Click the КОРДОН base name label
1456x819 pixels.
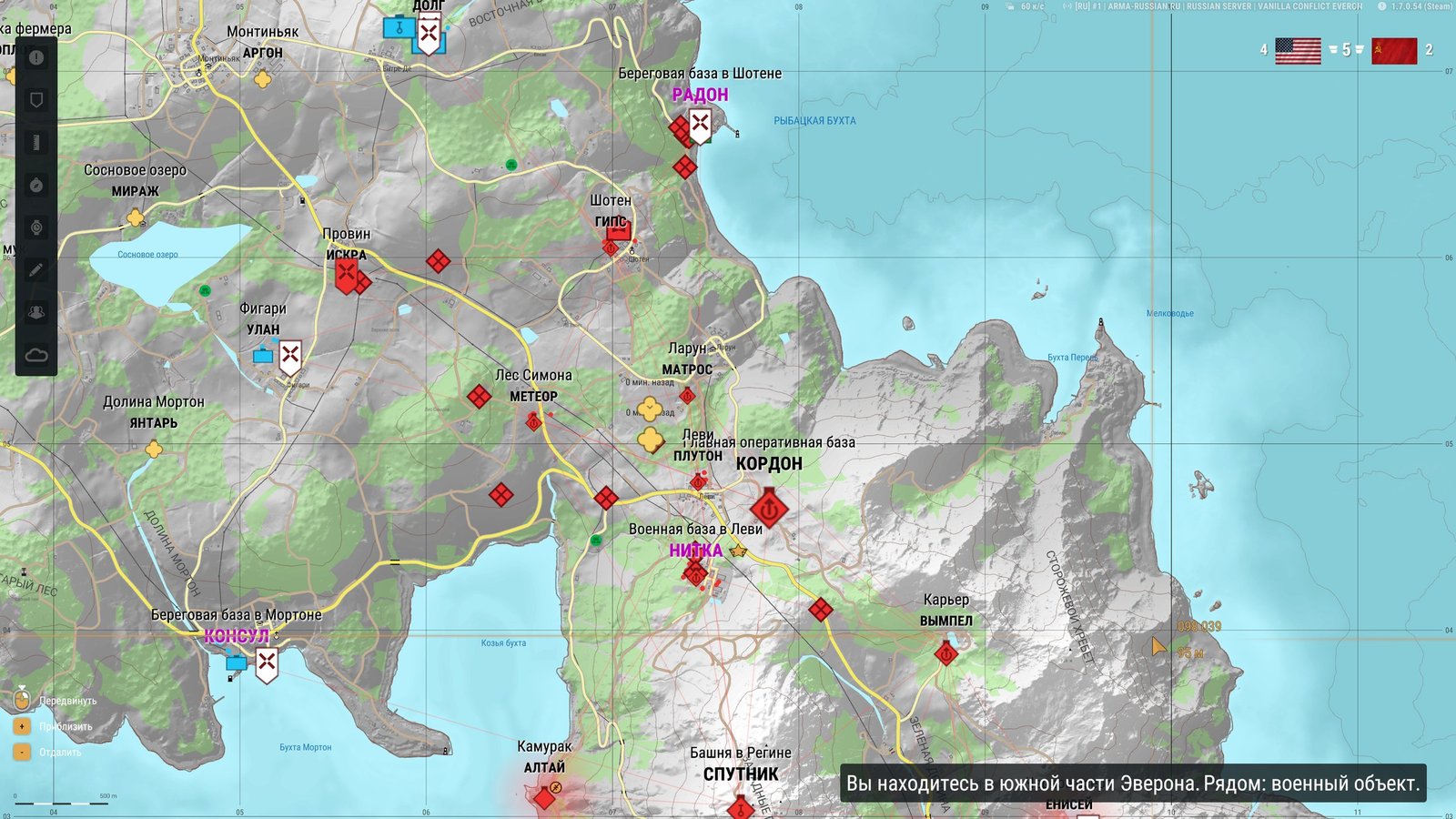click(769, 464)
